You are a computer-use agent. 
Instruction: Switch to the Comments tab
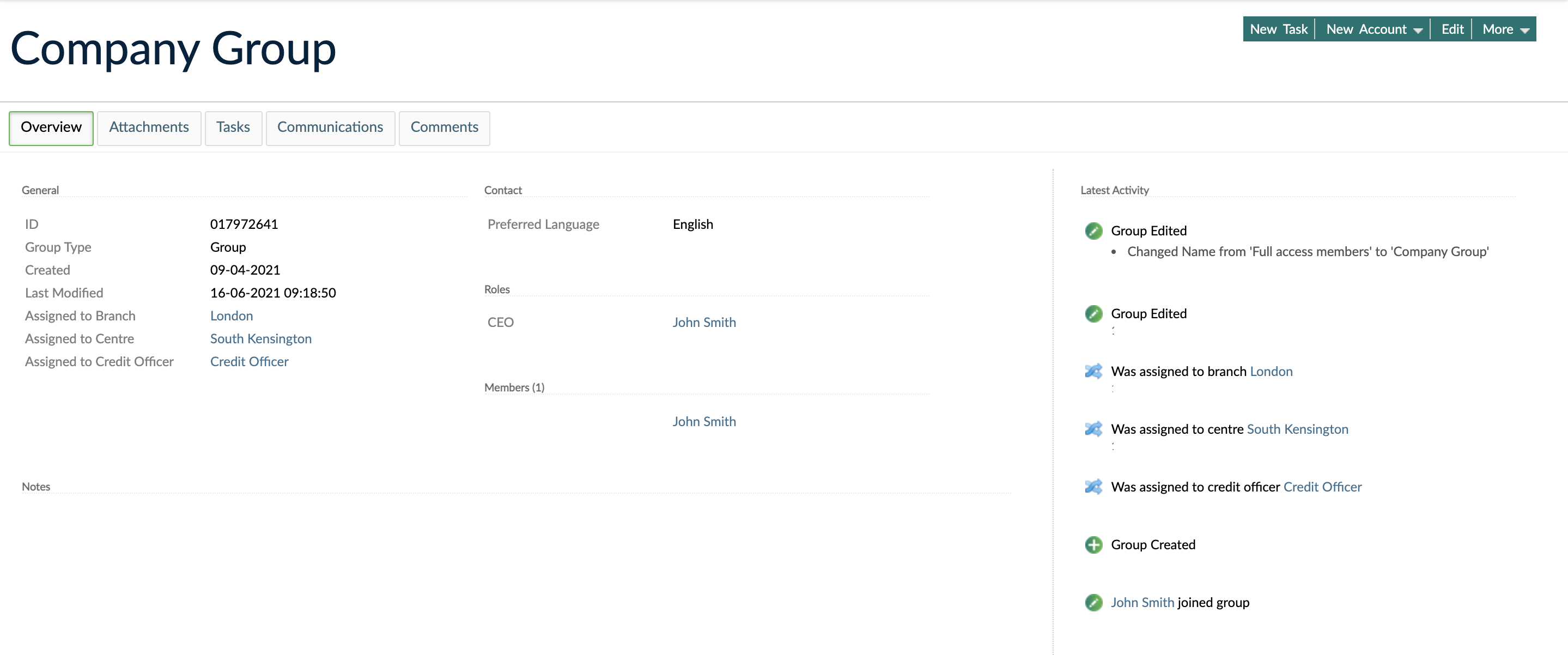445,128
